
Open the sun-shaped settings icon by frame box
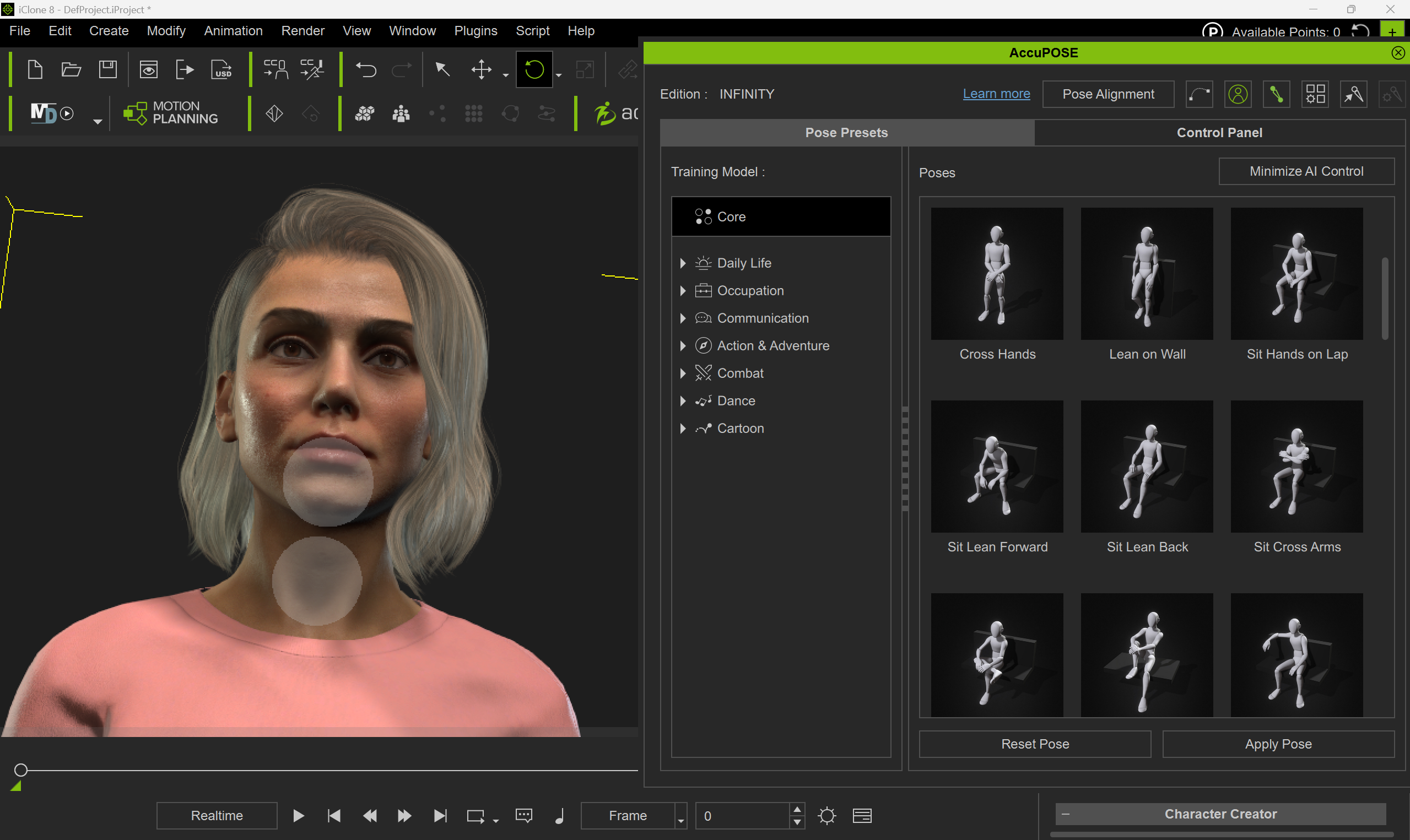pos(826,816)
